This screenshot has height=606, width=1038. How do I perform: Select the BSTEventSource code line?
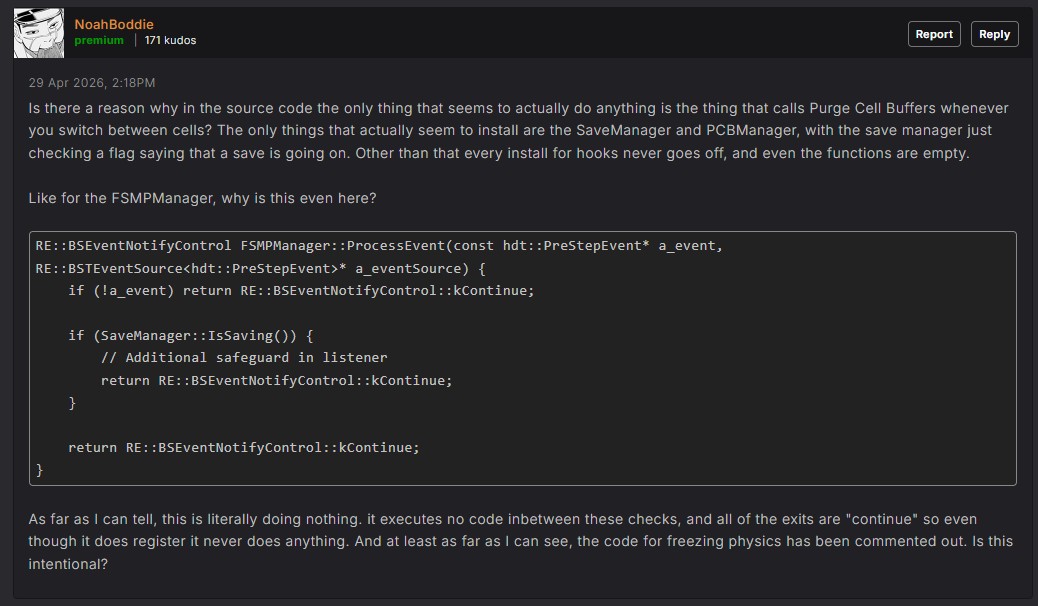[260, 268]
